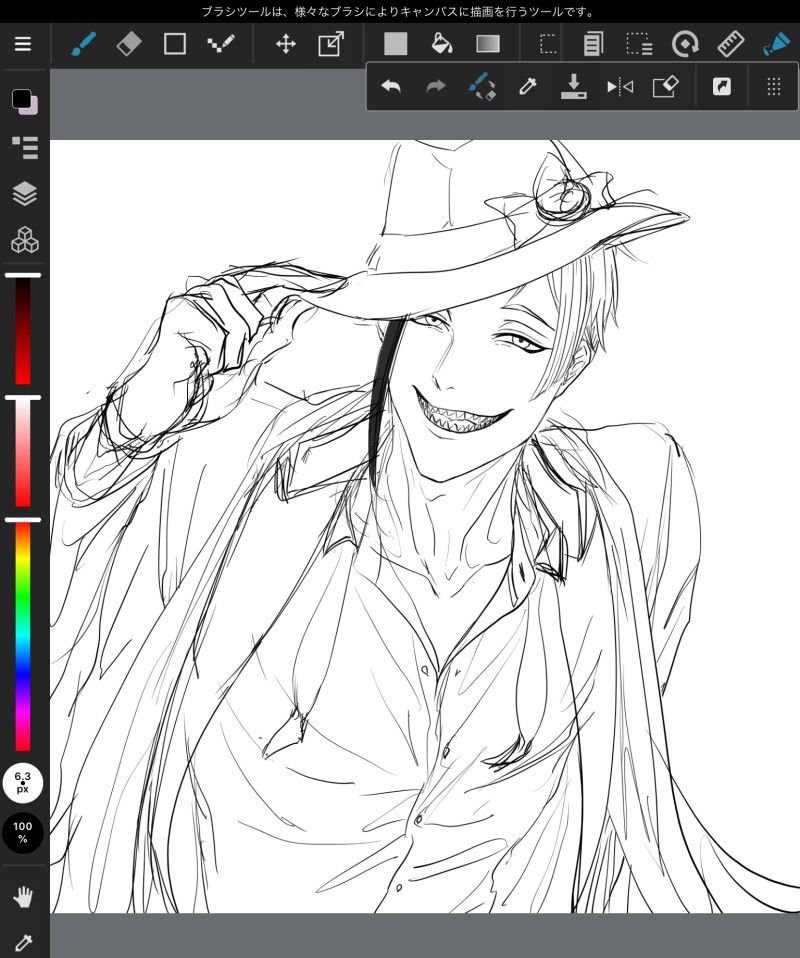
Task: Select the Brush tool
Action: coord(83,44)
